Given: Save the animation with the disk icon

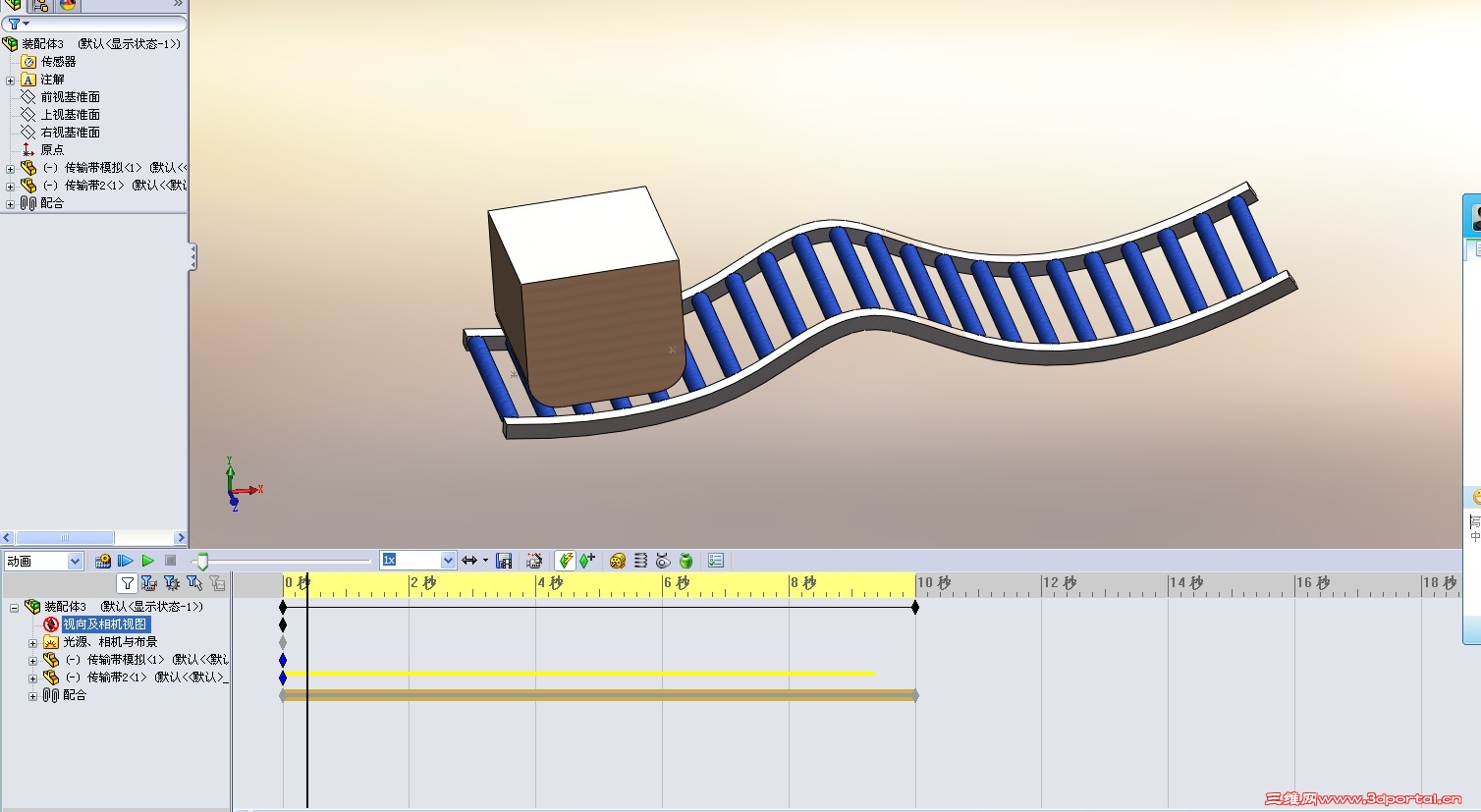Looking at the screenshot, I should [x=504, y=561].
